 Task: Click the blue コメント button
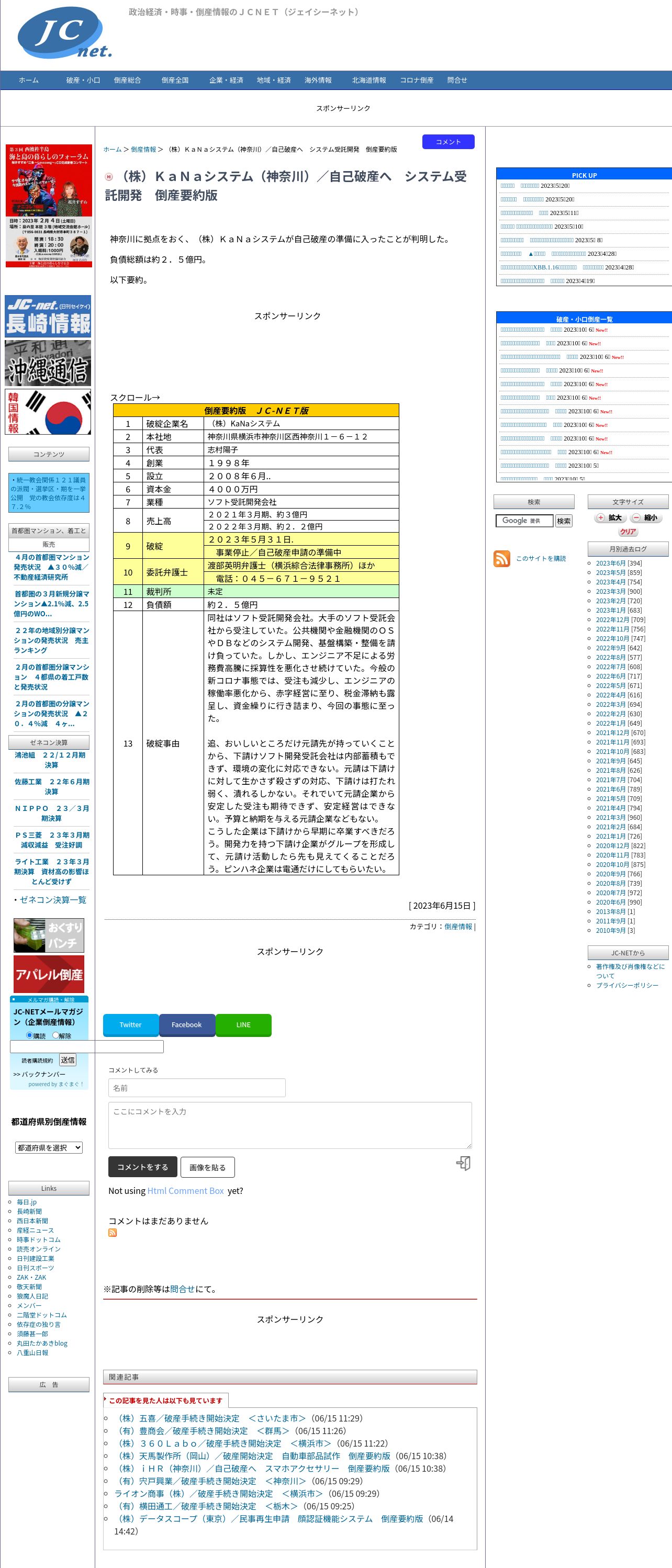pos(448,142)
